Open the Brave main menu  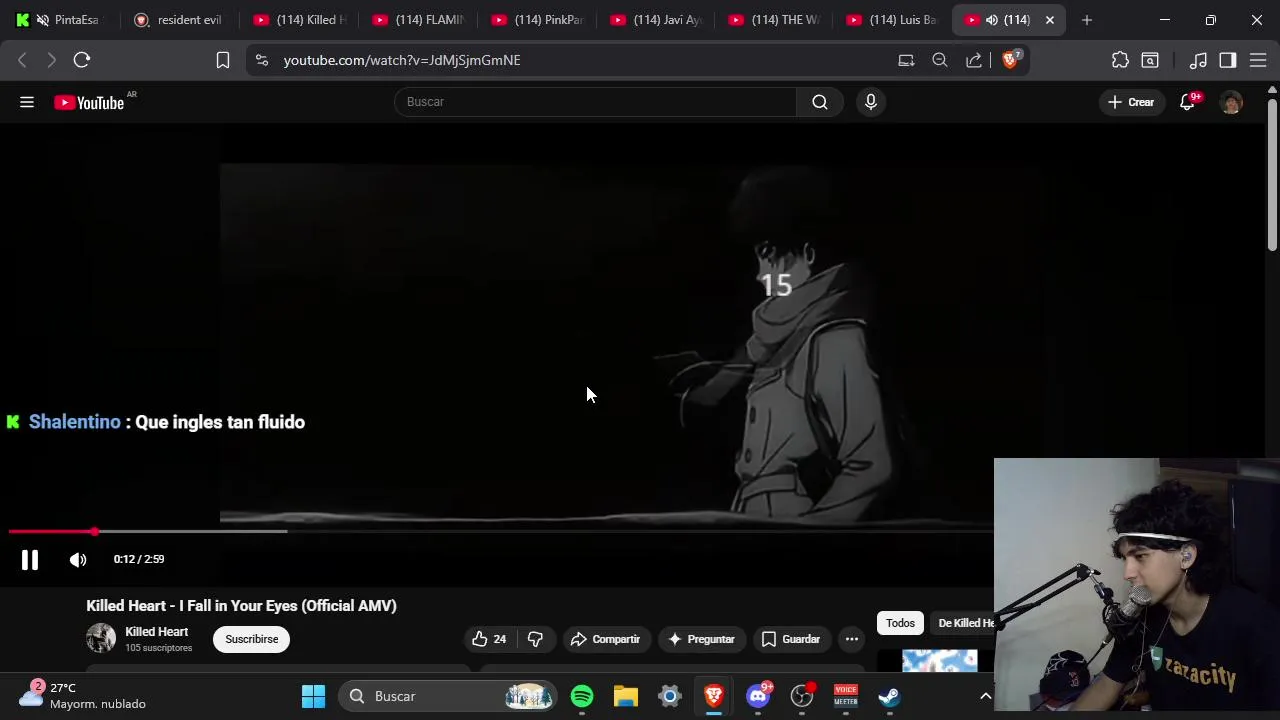click(x=1258, y=60)
